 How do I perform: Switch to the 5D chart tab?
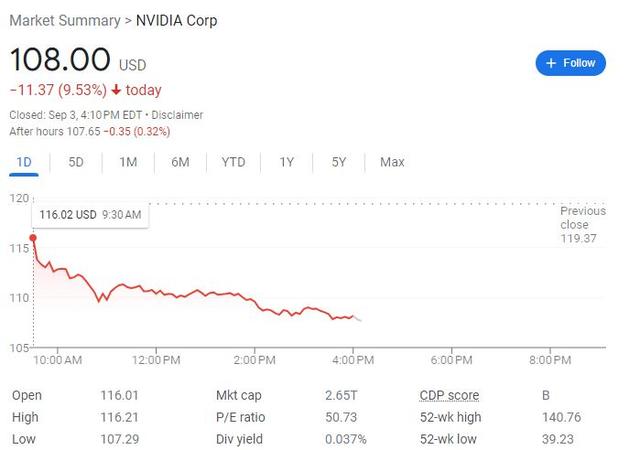pos(76,162)
